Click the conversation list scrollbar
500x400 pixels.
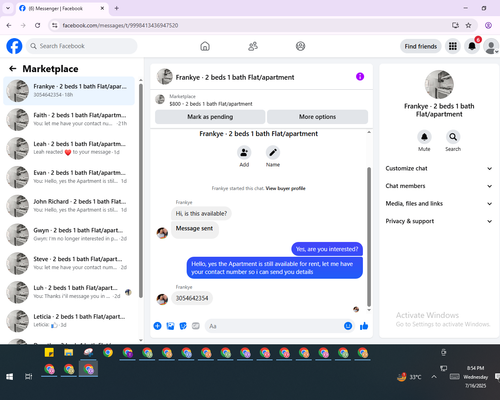(x=141, y=190)
